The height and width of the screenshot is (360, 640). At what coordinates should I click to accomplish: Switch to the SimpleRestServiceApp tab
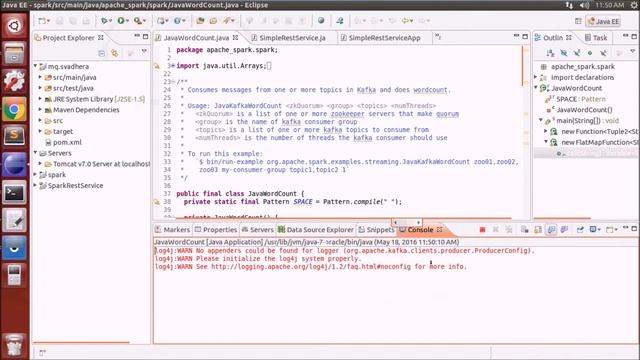tap(384, 38)
